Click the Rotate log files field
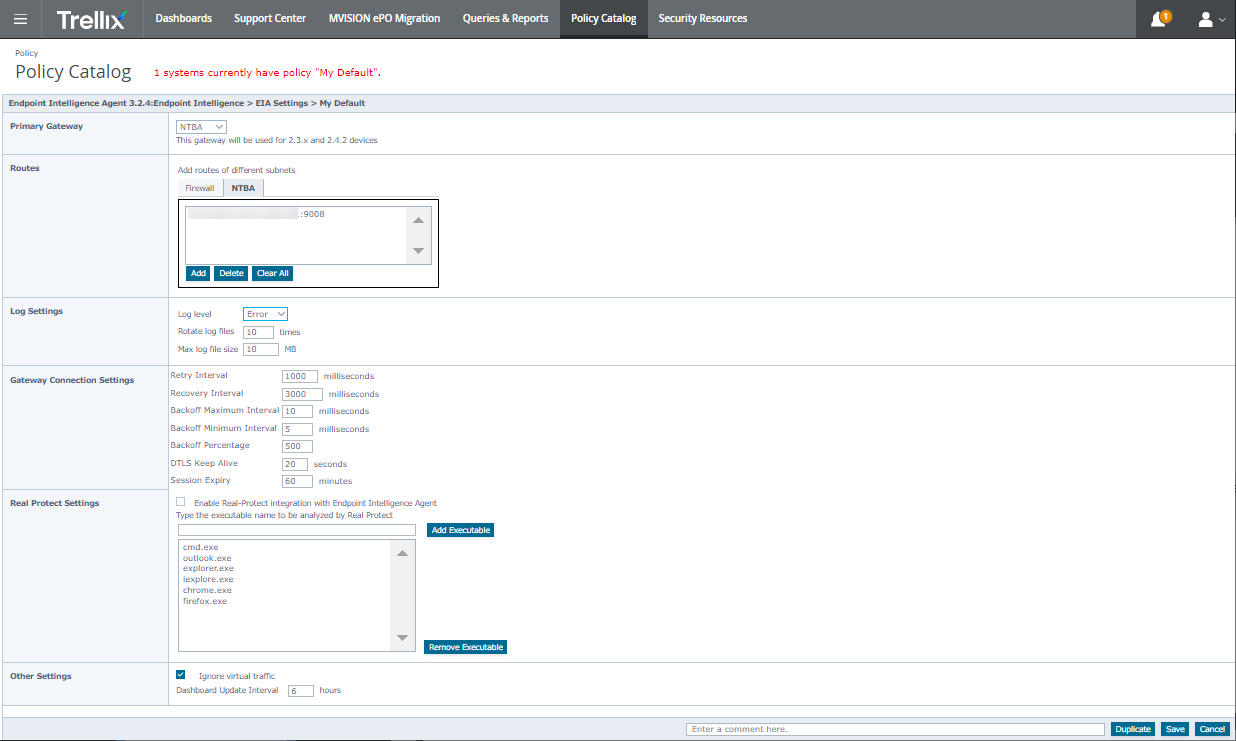The width and height of the screenshot is (1236, 741). tap(258, 332)
